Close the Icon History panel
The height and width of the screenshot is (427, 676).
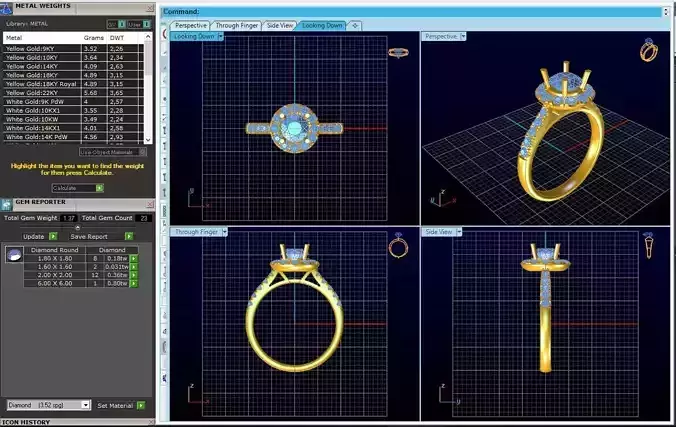click(x=151, y=423)
